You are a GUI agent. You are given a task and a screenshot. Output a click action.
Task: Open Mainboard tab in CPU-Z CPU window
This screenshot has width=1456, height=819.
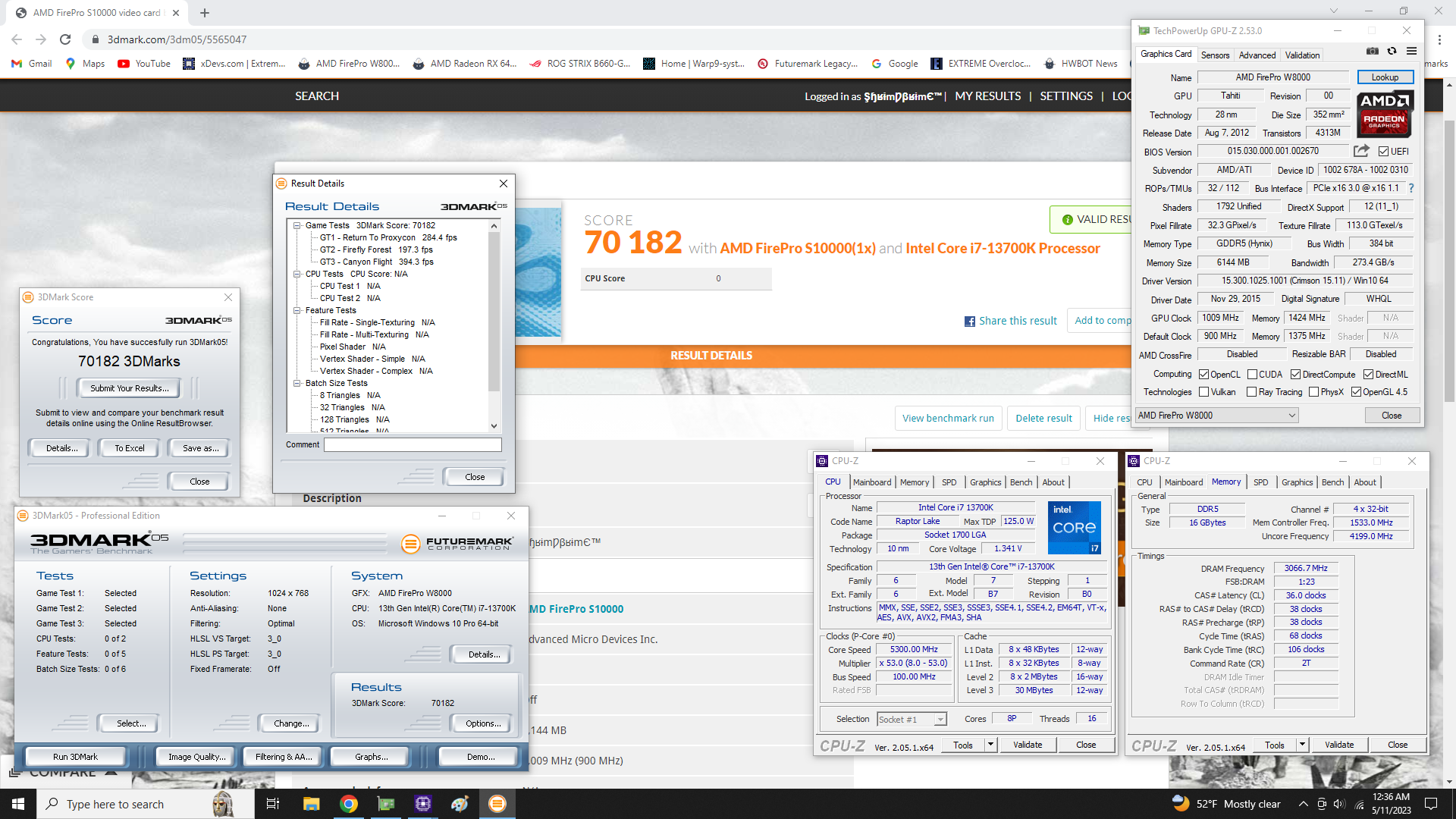pos(872,482)
